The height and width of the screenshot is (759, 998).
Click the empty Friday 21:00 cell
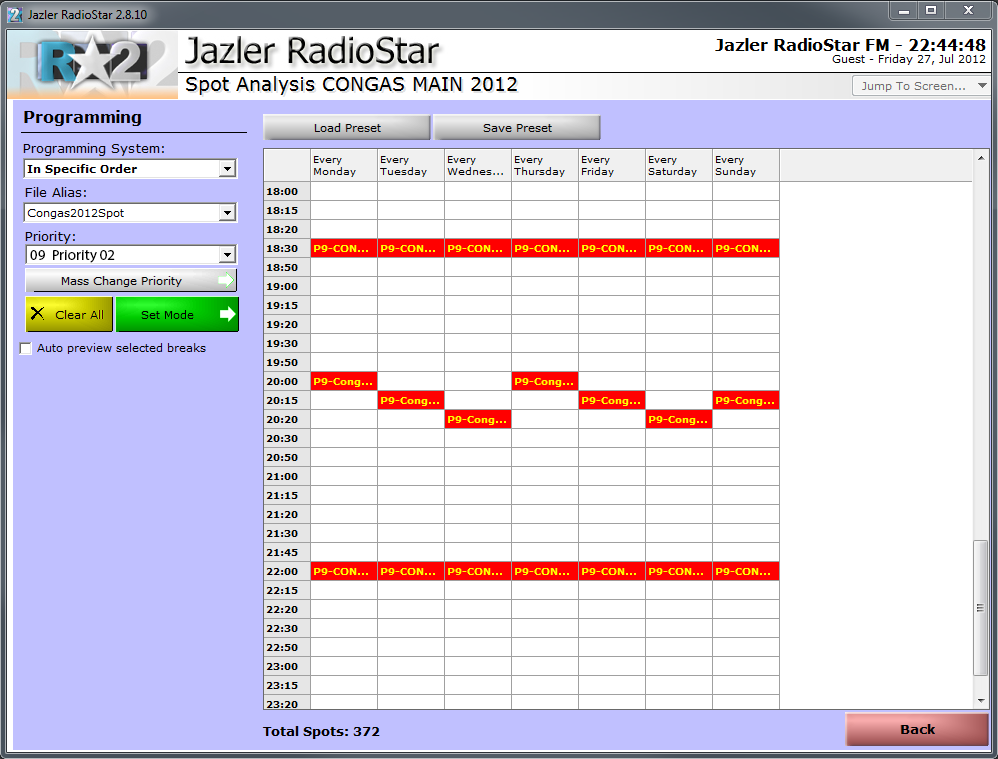pos(612,476)
